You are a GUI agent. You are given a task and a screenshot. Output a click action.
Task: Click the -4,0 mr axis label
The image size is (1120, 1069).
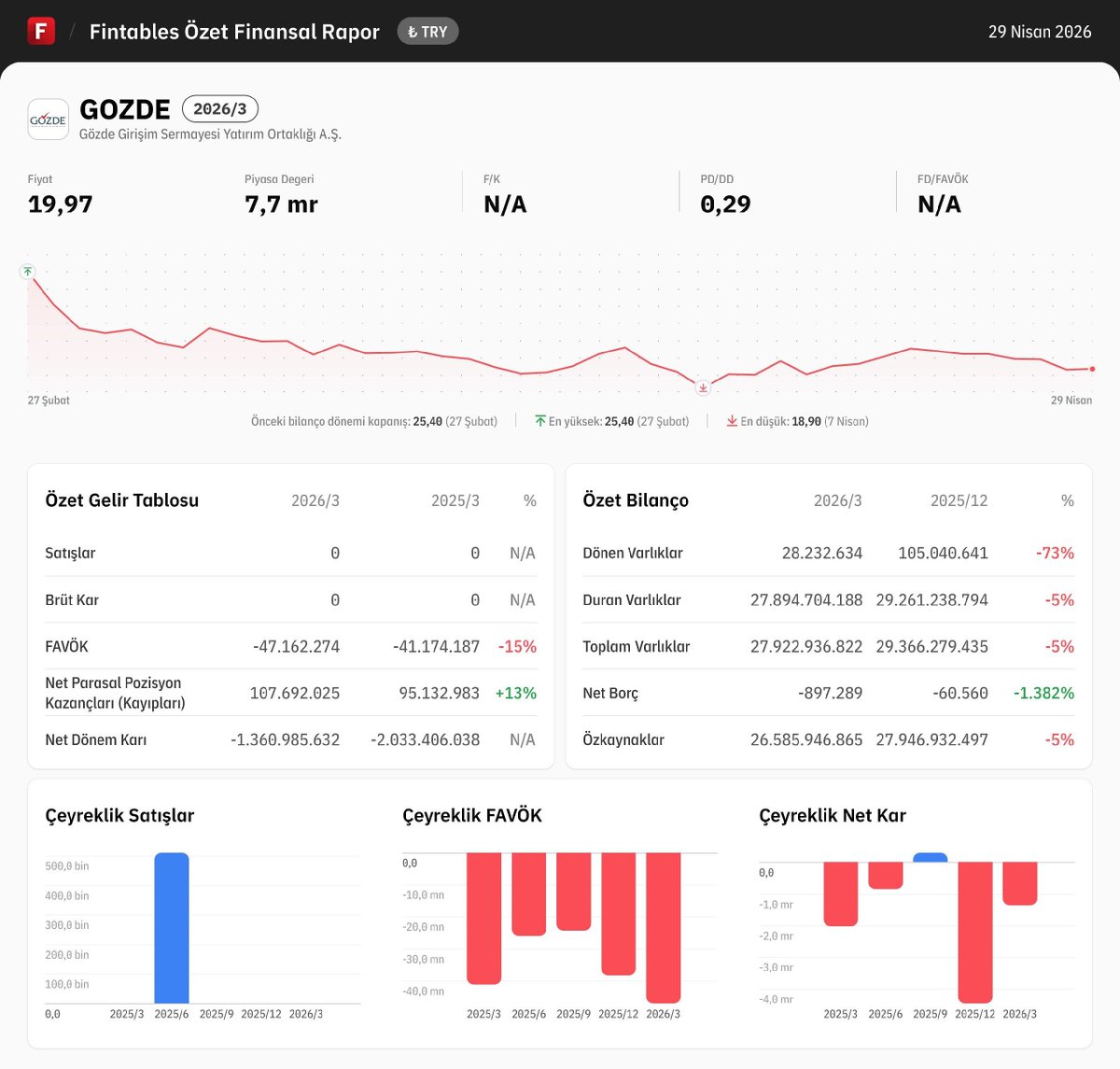[x=777, y=1000]
